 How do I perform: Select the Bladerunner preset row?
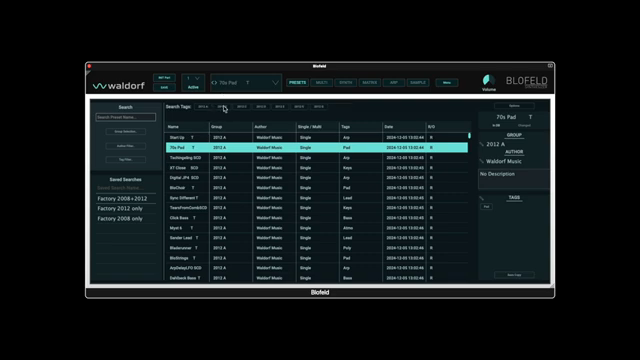[317, 248]
